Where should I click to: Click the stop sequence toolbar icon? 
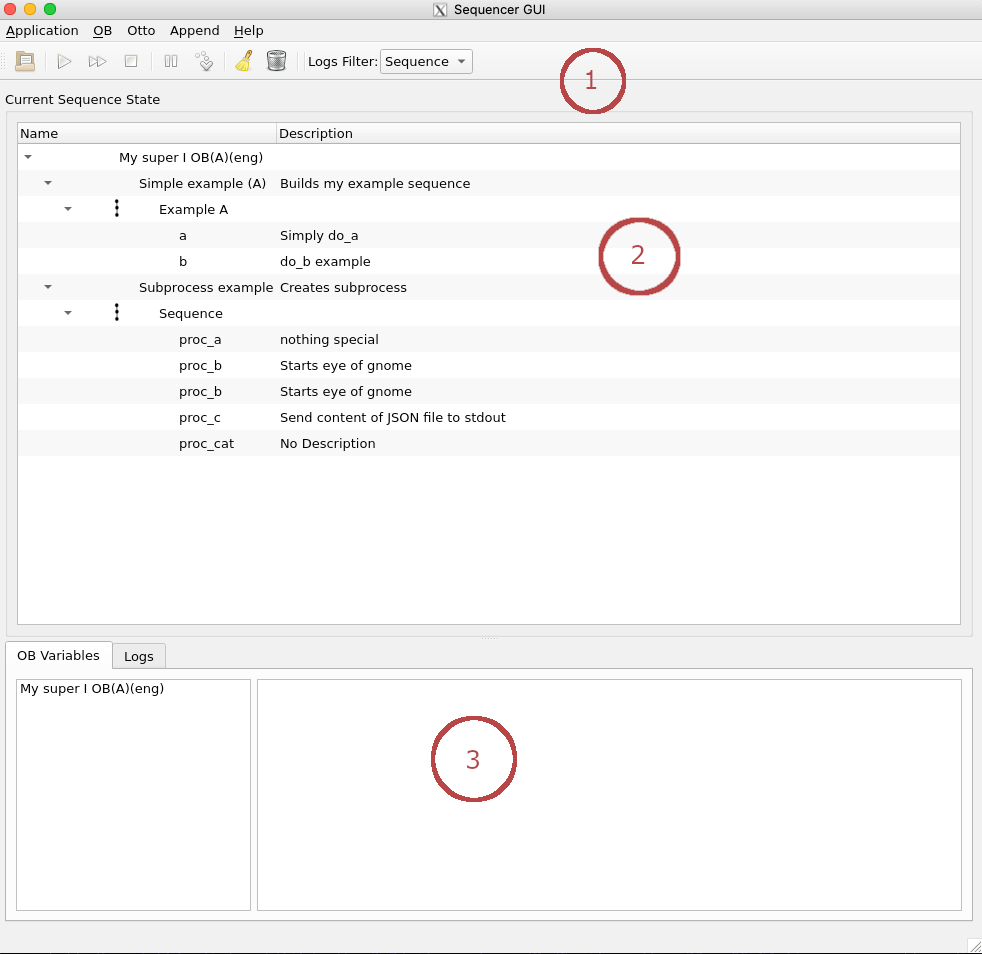[131, 61]
